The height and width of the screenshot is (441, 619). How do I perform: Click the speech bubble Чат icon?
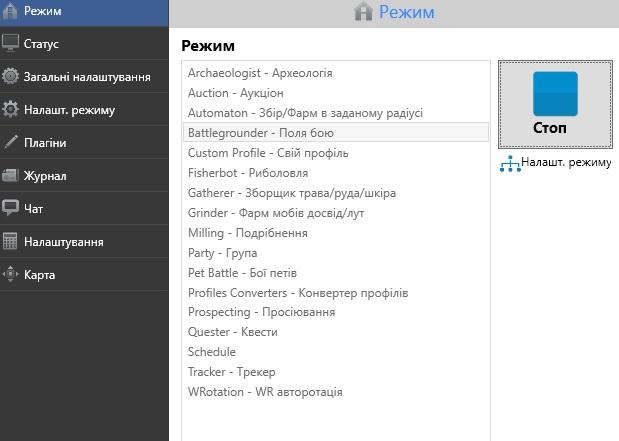point(11,208)
